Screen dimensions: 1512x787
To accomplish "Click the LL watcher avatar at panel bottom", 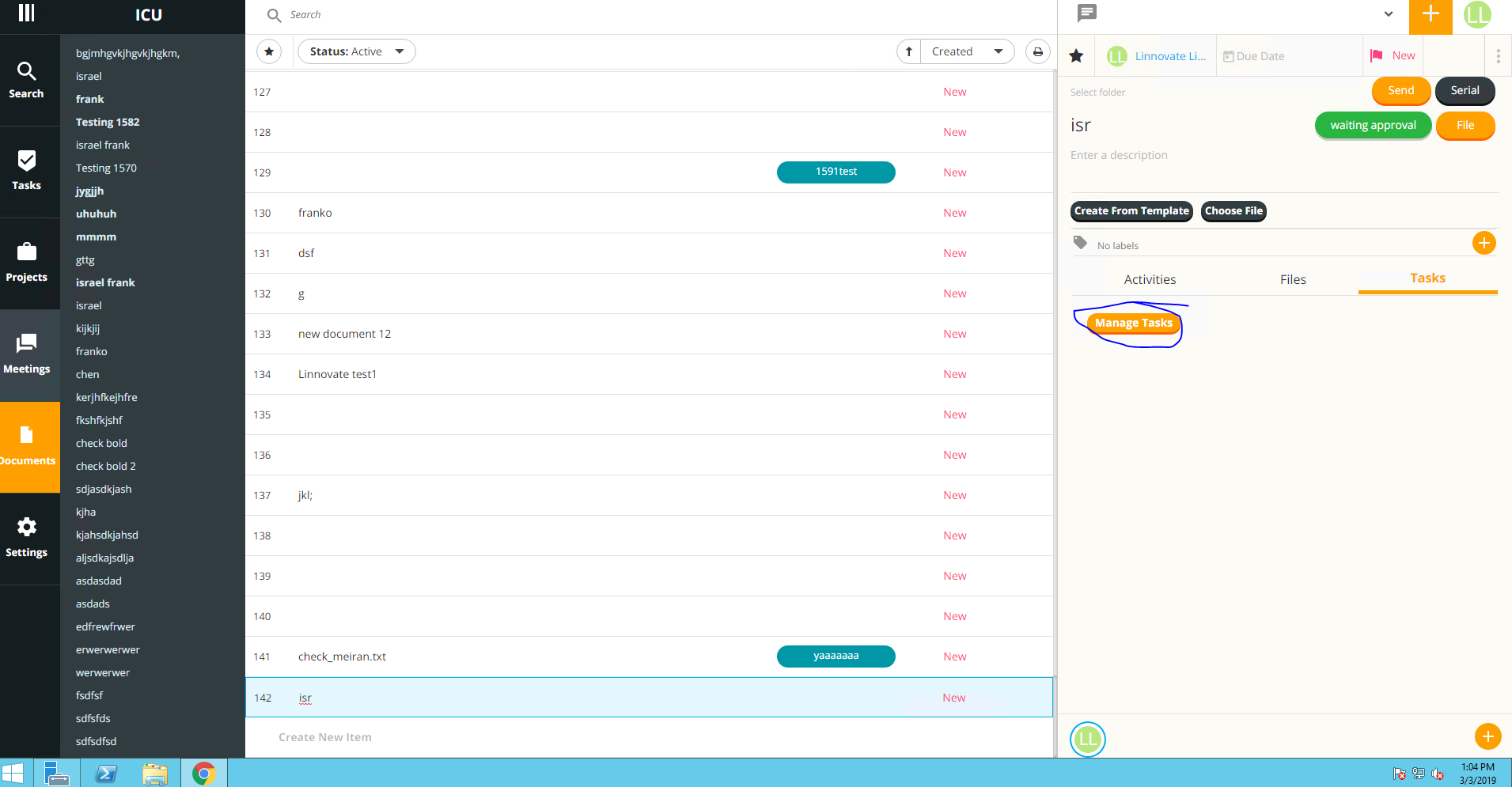I will coord(1088,740).
